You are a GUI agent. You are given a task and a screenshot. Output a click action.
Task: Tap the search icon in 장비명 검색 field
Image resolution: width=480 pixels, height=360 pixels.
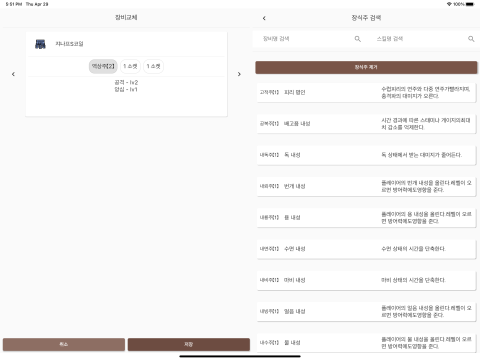358,39
